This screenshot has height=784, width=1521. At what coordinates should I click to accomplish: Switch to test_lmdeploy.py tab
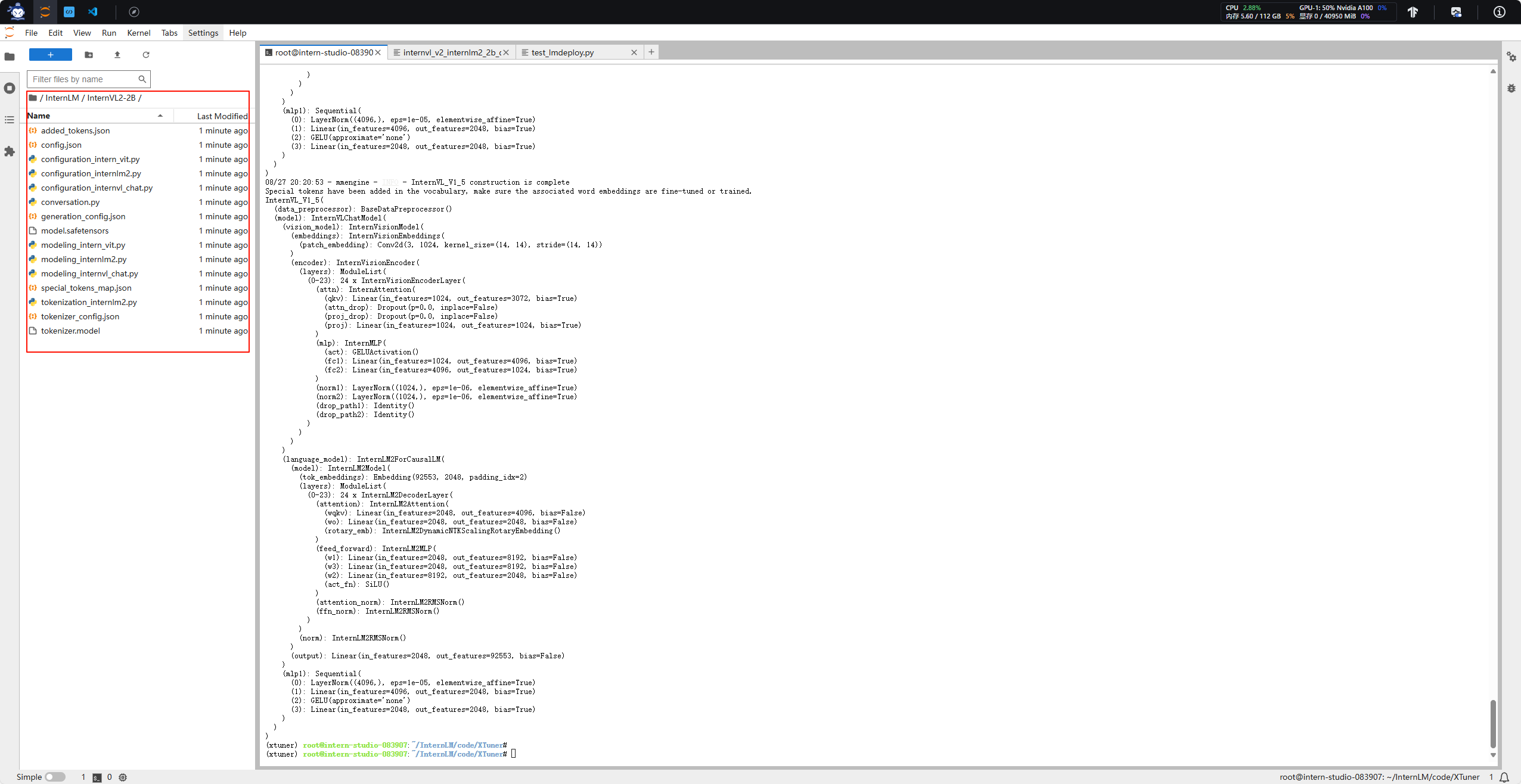click(x=562, y=52)
